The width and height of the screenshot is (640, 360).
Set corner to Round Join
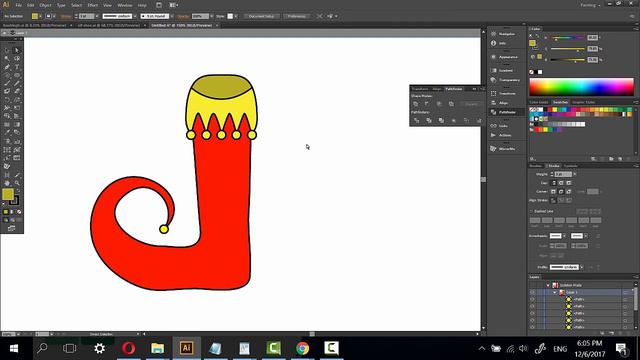click(x=561, y=191)
